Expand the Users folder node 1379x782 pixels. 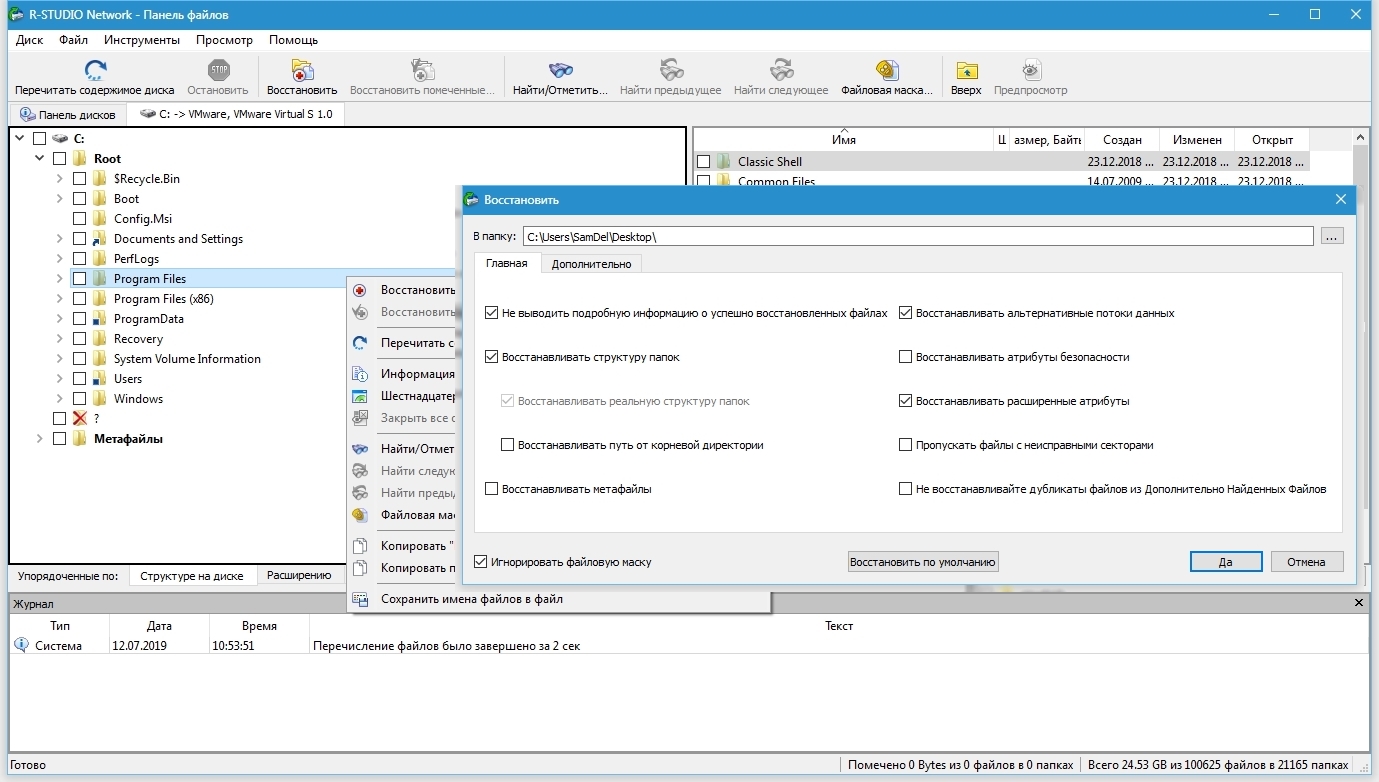[60, 378]
